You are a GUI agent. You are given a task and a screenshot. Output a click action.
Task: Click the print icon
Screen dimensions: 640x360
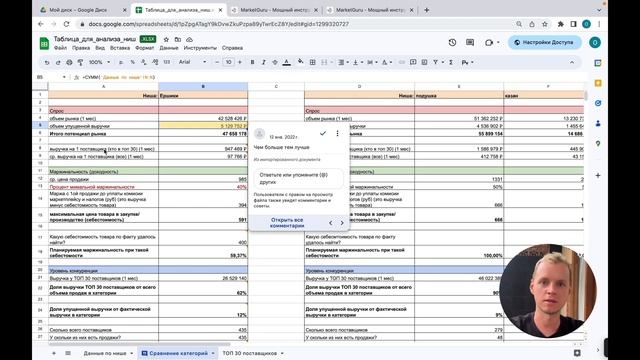click(x=69, y=62)
